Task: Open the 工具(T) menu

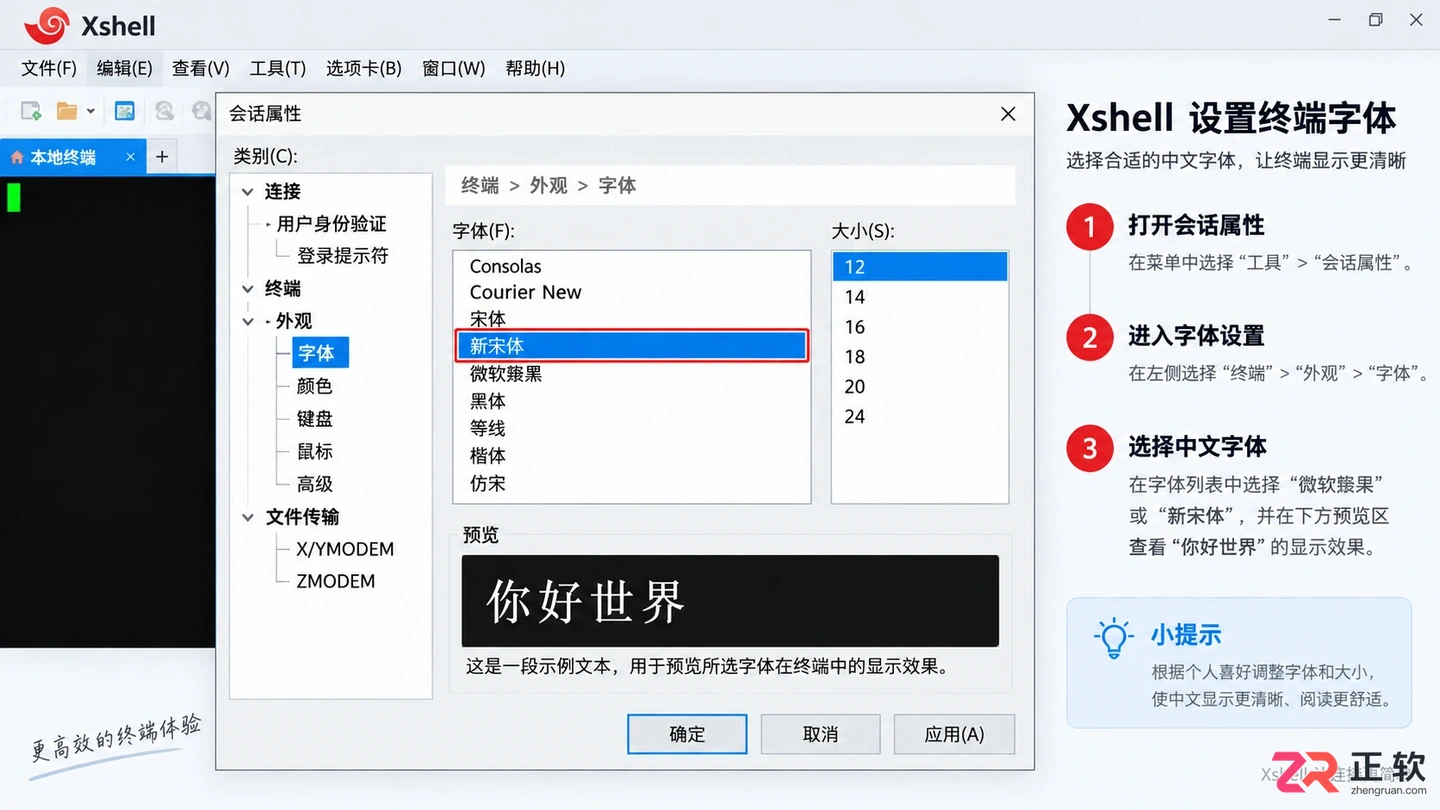Action: [x=277, y=68]
